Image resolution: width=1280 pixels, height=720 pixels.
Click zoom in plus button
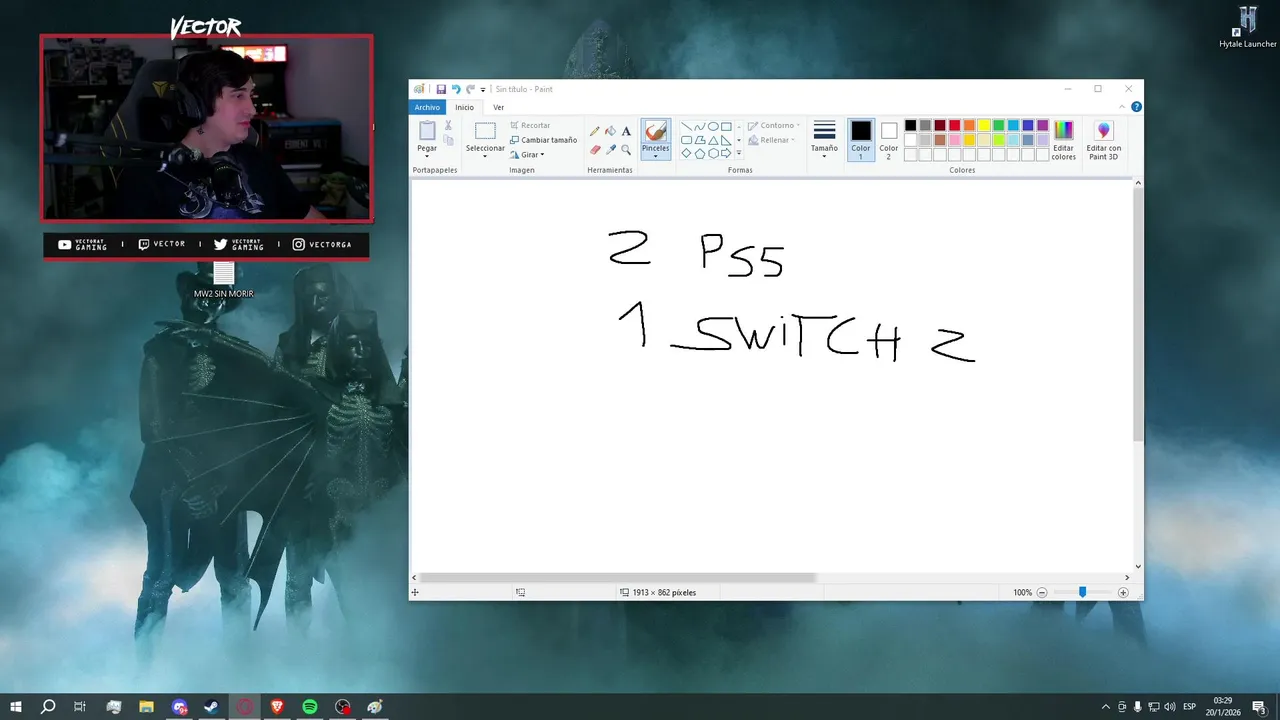1123,593
